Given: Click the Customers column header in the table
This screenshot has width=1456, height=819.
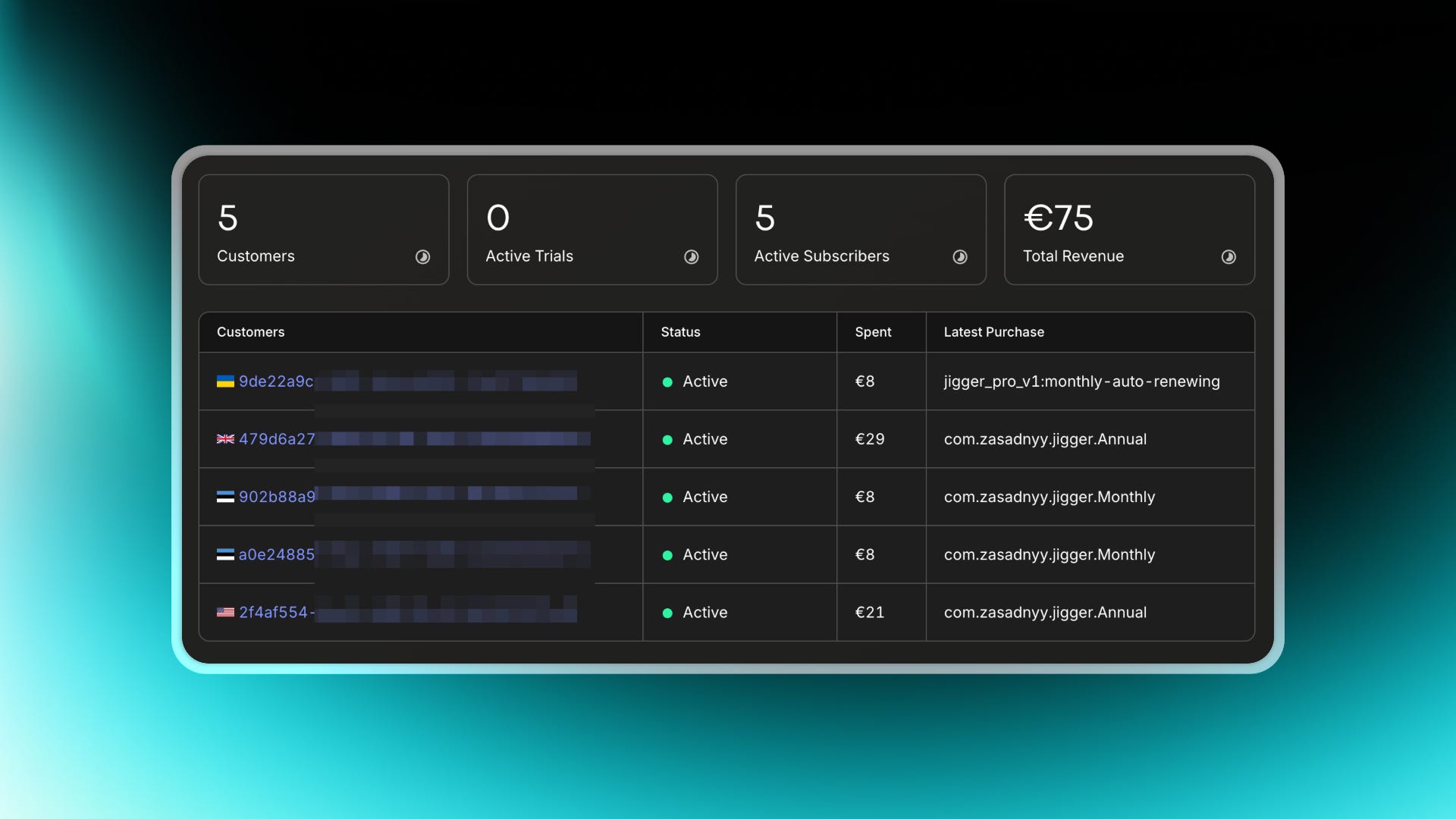Looking at the screenshot, I should coord(250,332).
